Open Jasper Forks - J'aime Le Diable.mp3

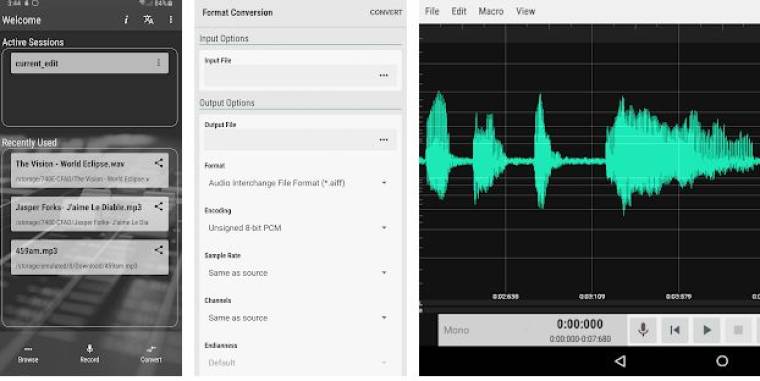tap(90, 214)
